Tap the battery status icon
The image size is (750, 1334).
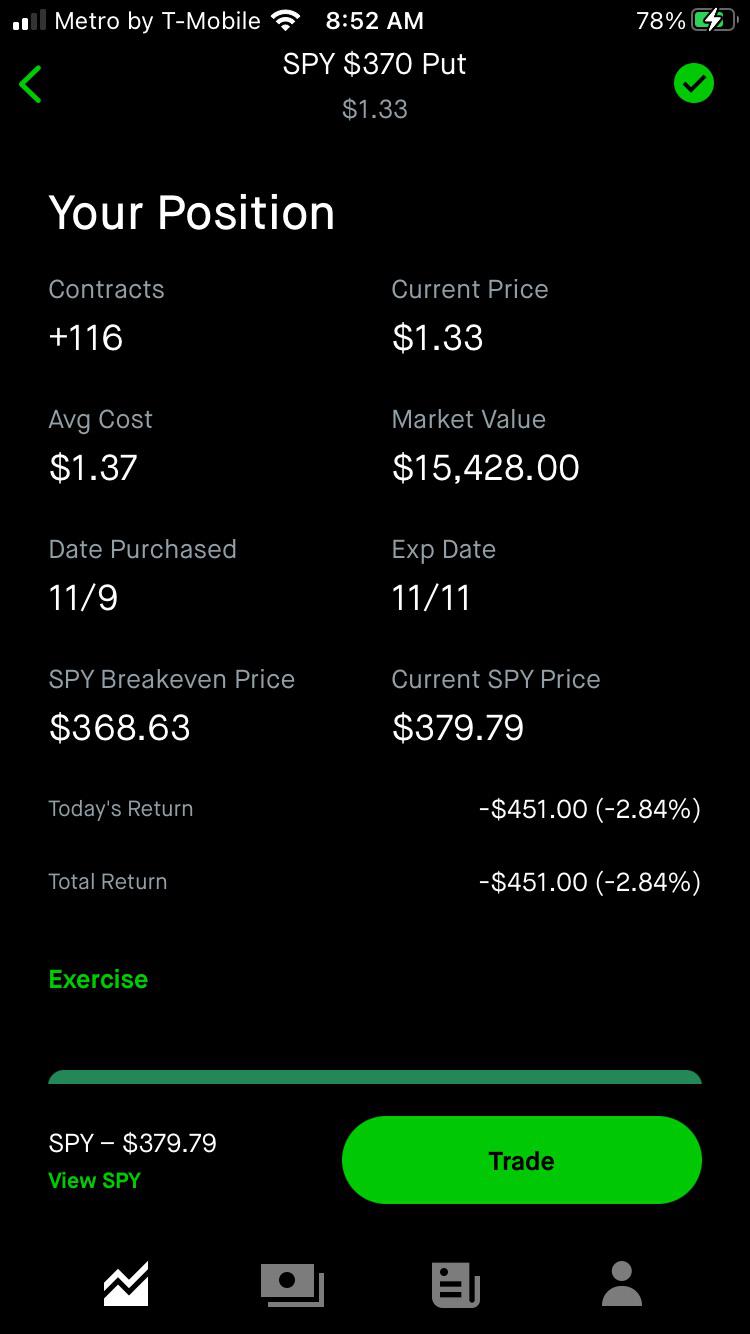(x=713, y=20)
